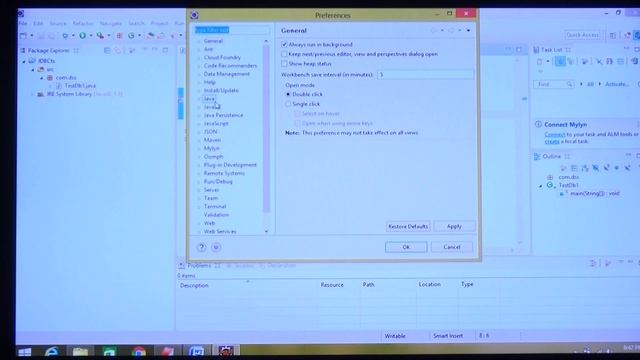Expand the Run/Debug preferences node
The height and width of the screenshot is (360, 640).
click(199, 182)
